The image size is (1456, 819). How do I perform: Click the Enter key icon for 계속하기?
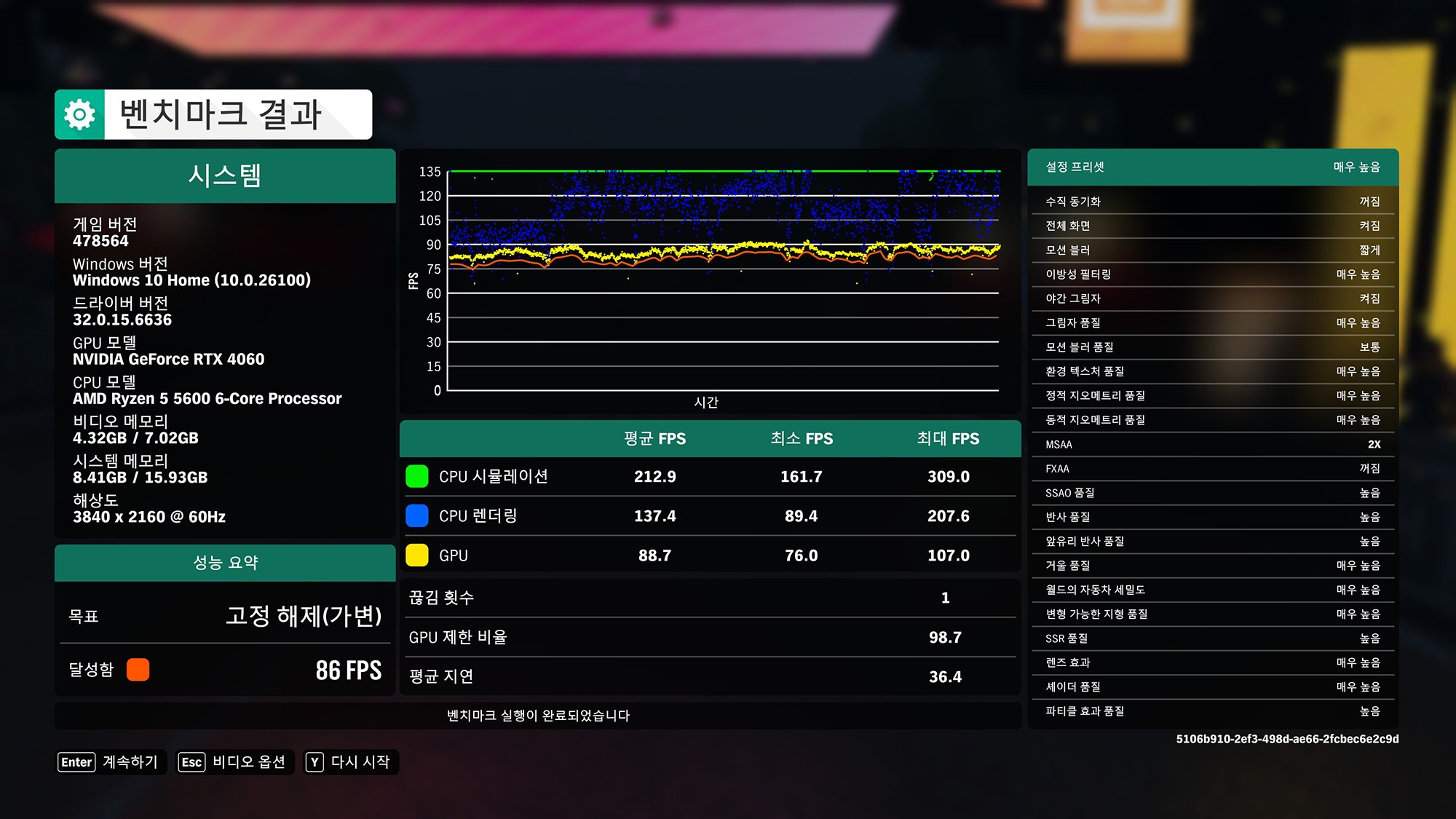coord(76,762)
